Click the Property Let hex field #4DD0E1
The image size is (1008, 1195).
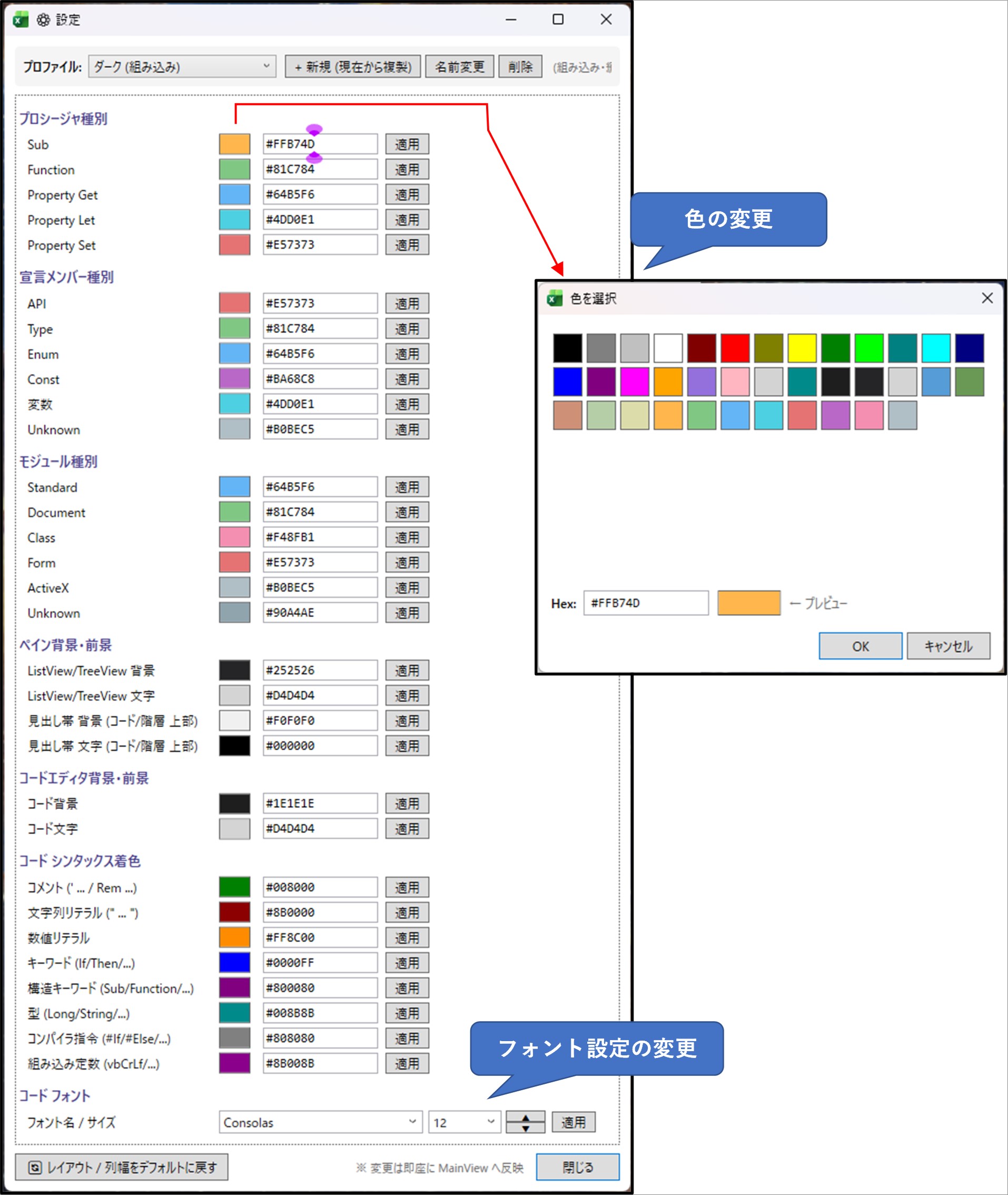point(320,220)
